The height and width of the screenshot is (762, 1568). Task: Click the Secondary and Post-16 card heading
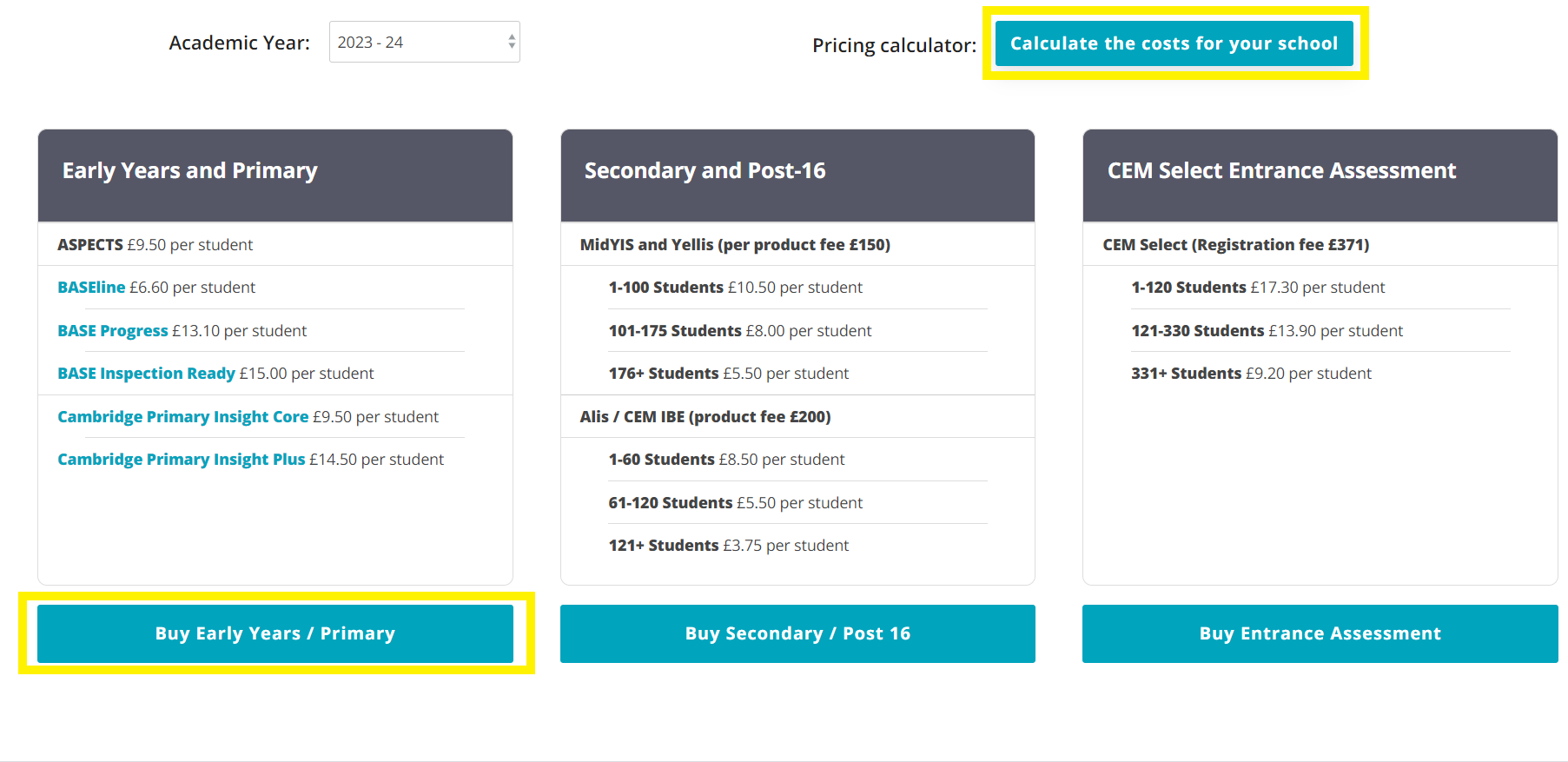705,171
